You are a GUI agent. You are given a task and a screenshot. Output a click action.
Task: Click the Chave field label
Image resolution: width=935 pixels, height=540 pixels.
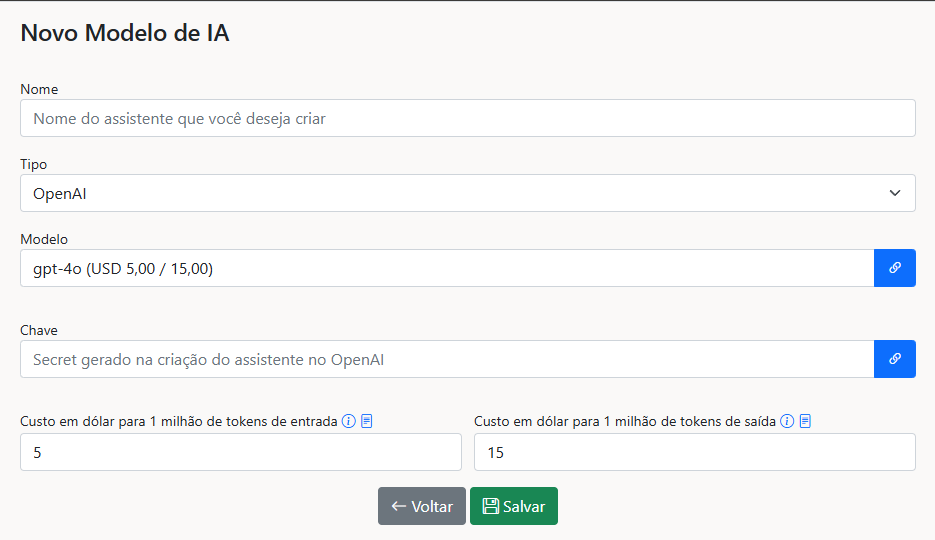pos(39,330)
